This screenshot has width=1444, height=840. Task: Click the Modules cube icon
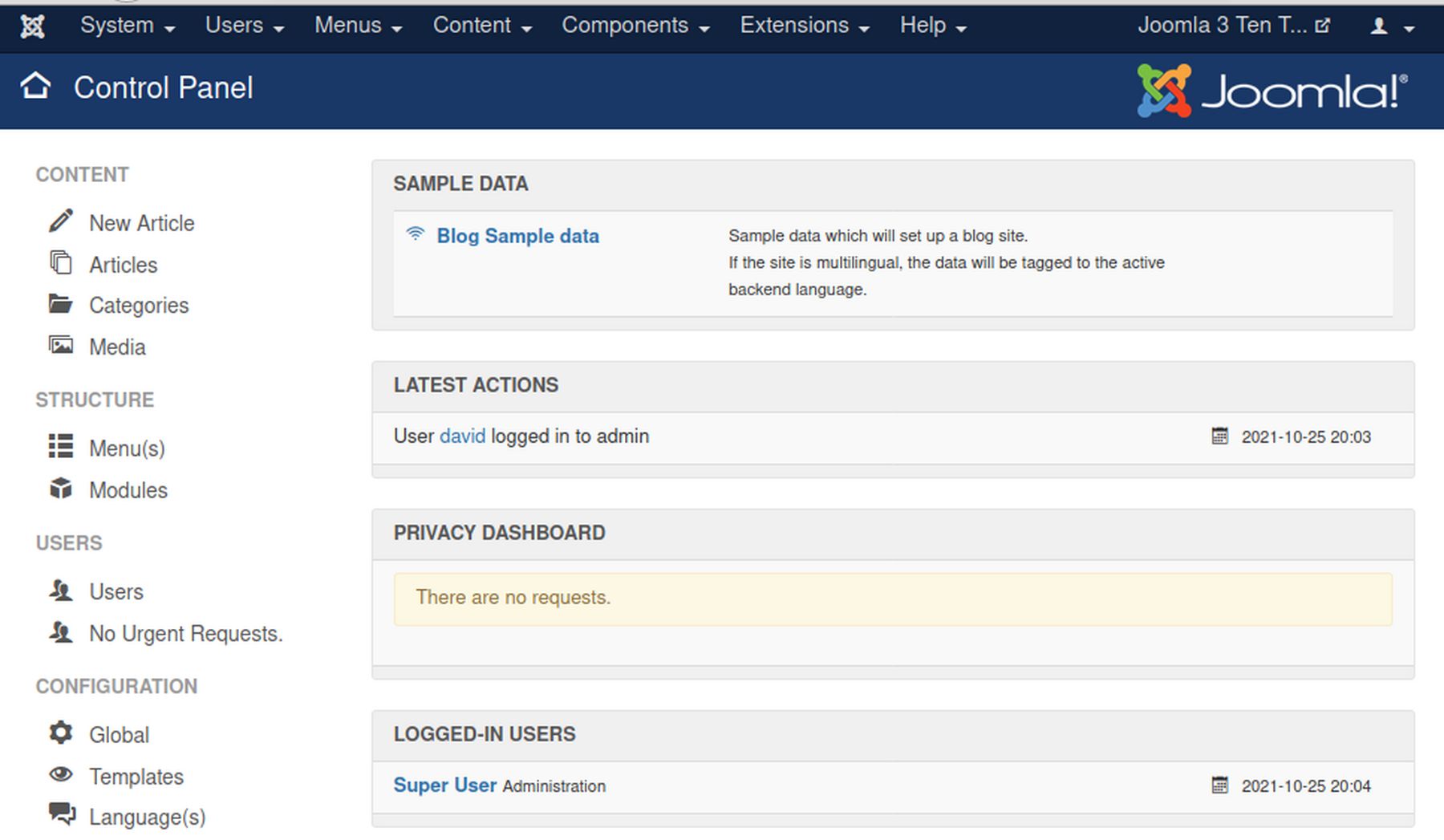[x=61, y=488]
